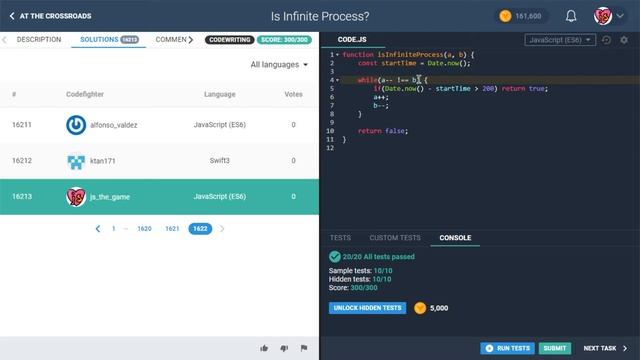Open the Comments tab

(x=171, y=40)
